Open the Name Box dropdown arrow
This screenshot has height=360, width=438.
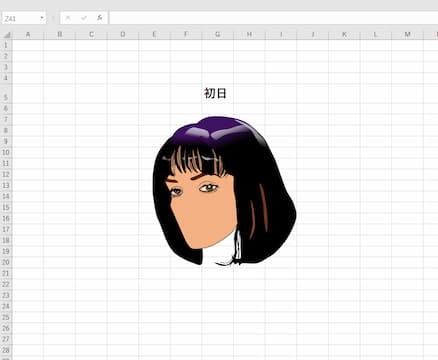tap(42, 18)
